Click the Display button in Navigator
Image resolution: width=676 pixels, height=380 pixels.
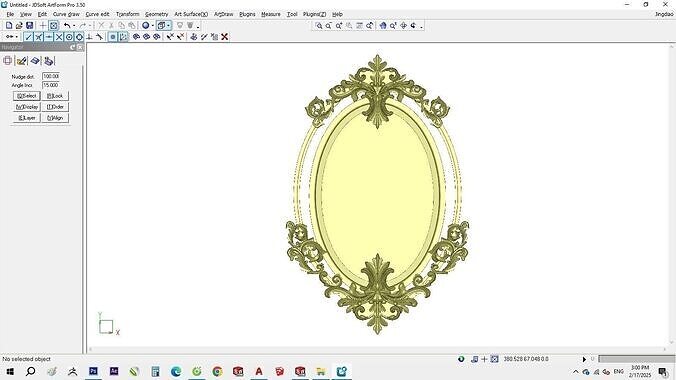(27, 107)
